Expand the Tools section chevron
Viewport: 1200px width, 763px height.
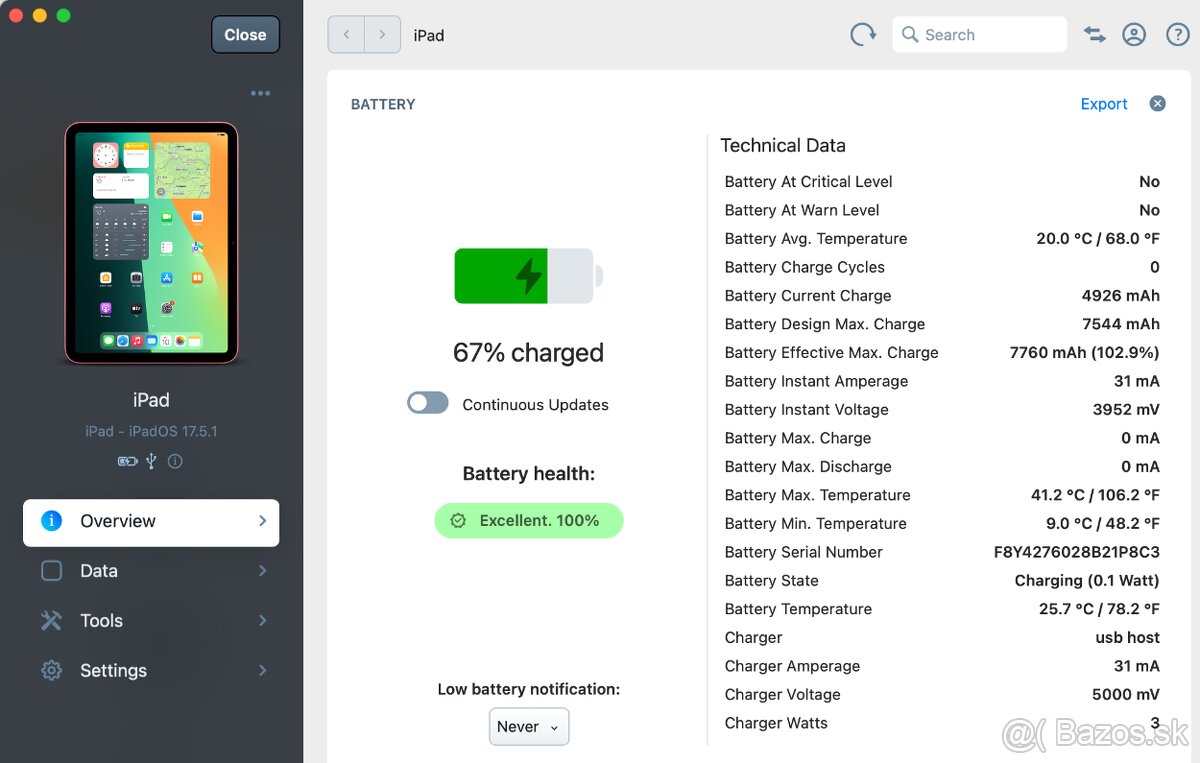pyautogui.click(x=262, y=621)
